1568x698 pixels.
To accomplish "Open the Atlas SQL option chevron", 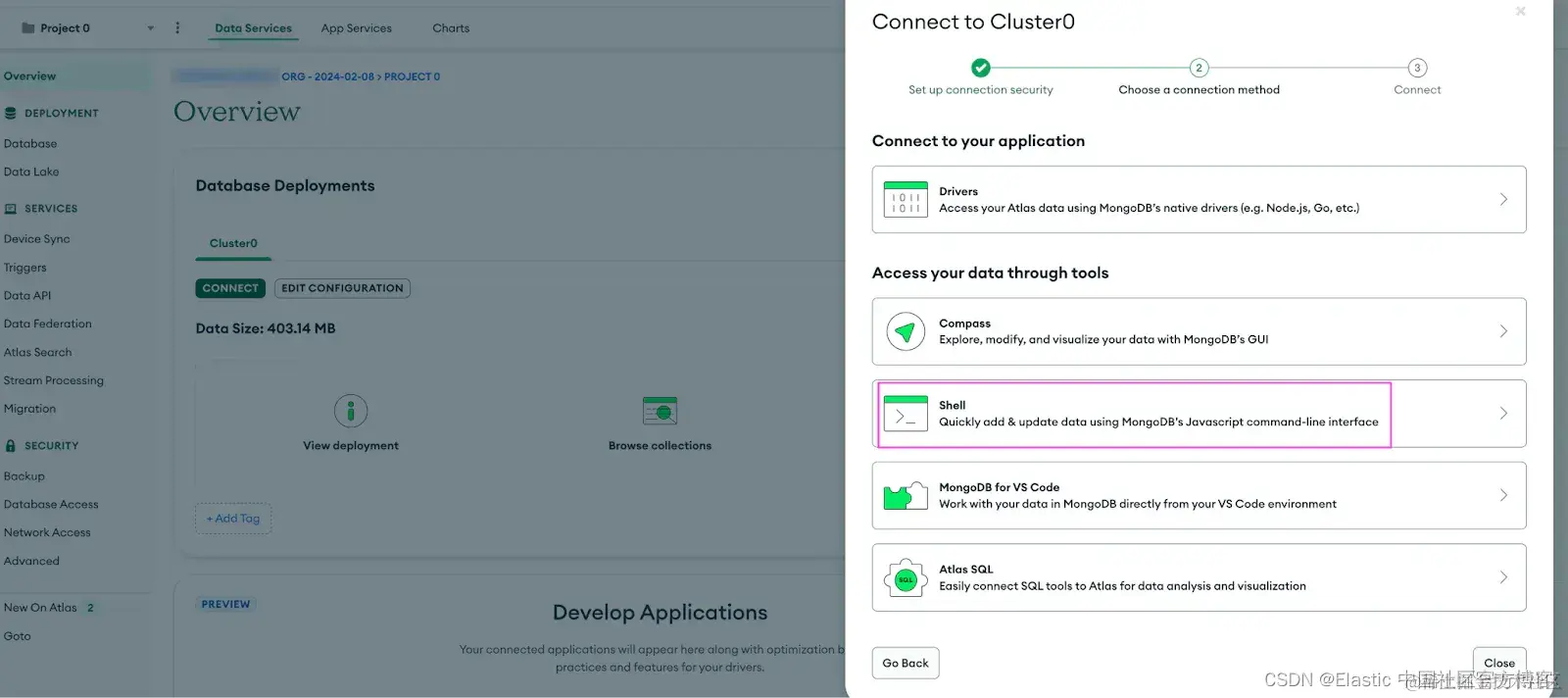I will point(1503,578).
